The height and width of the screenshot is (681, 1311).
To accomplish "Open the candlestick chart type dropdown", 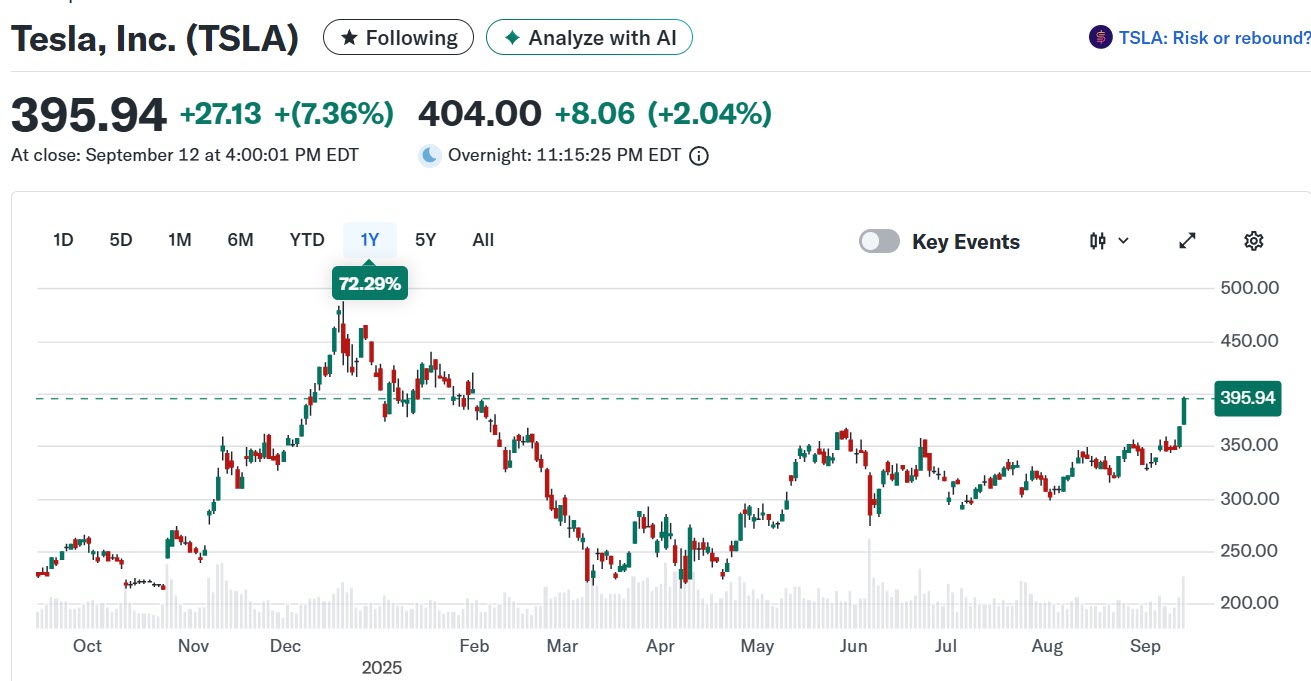I will click(1109, 241).
